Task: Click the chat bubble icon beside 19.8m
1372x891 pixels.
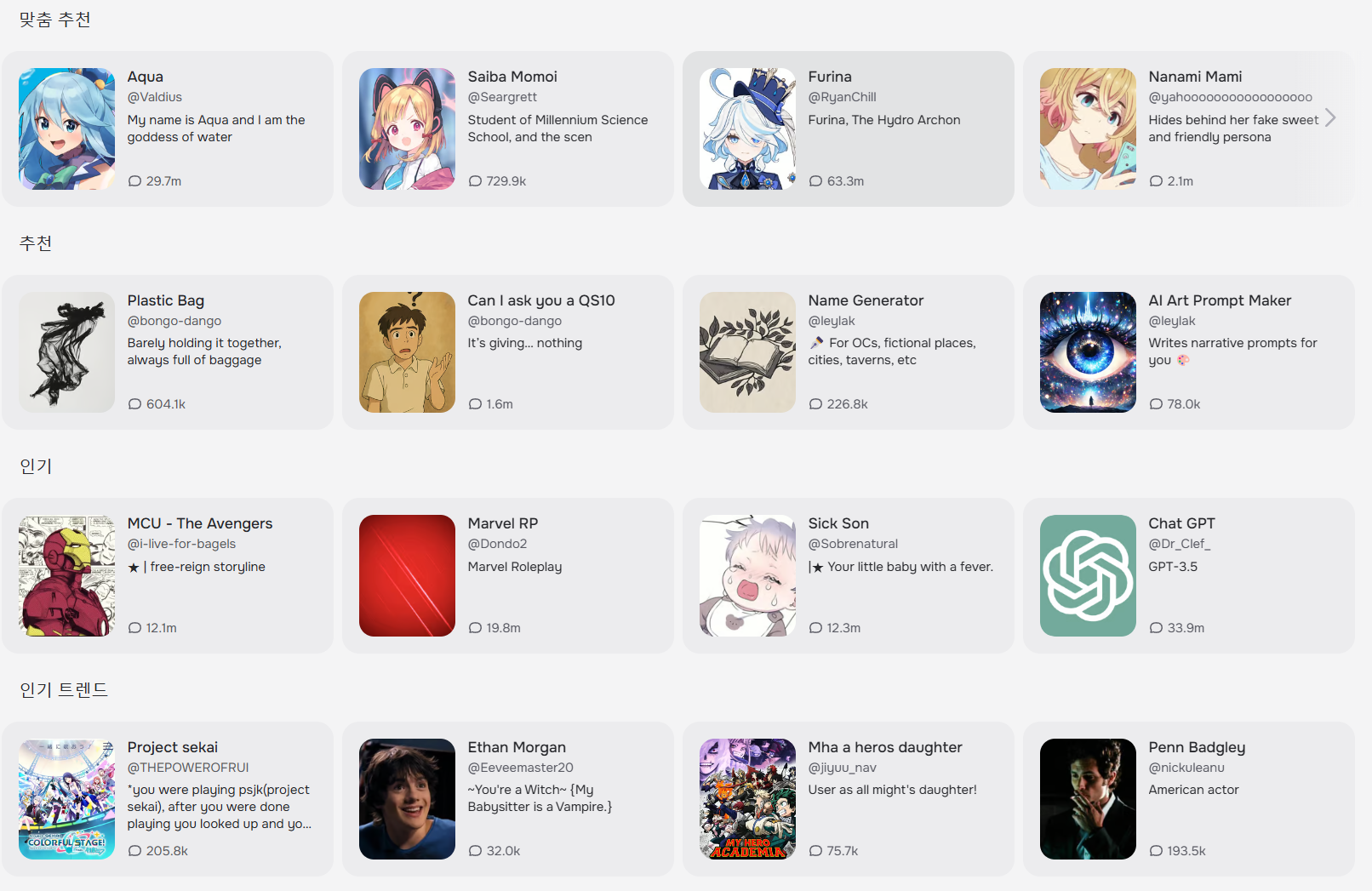Action: [475, 628]
